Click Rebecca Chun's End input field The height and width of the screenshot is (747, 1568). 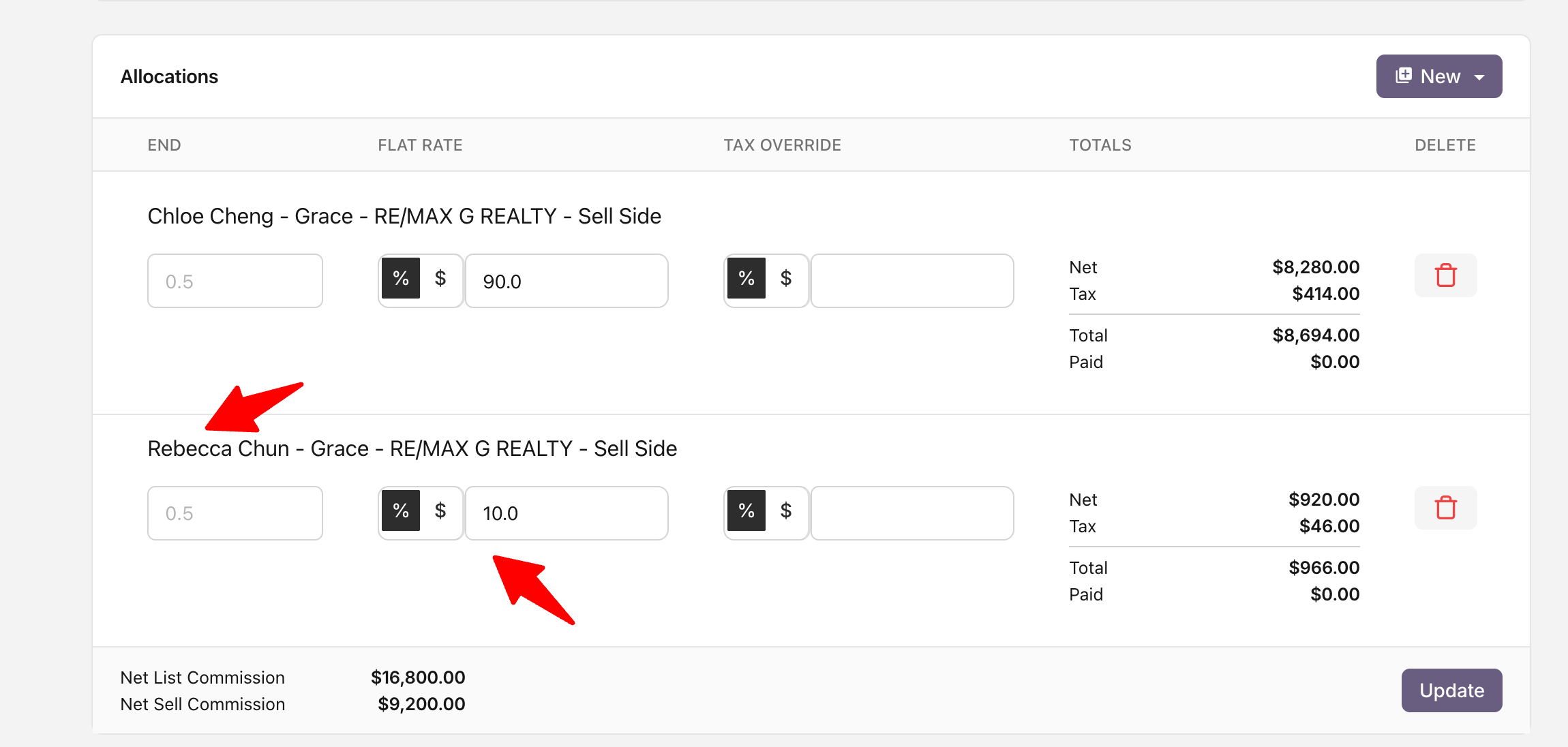tap(235, 513)
